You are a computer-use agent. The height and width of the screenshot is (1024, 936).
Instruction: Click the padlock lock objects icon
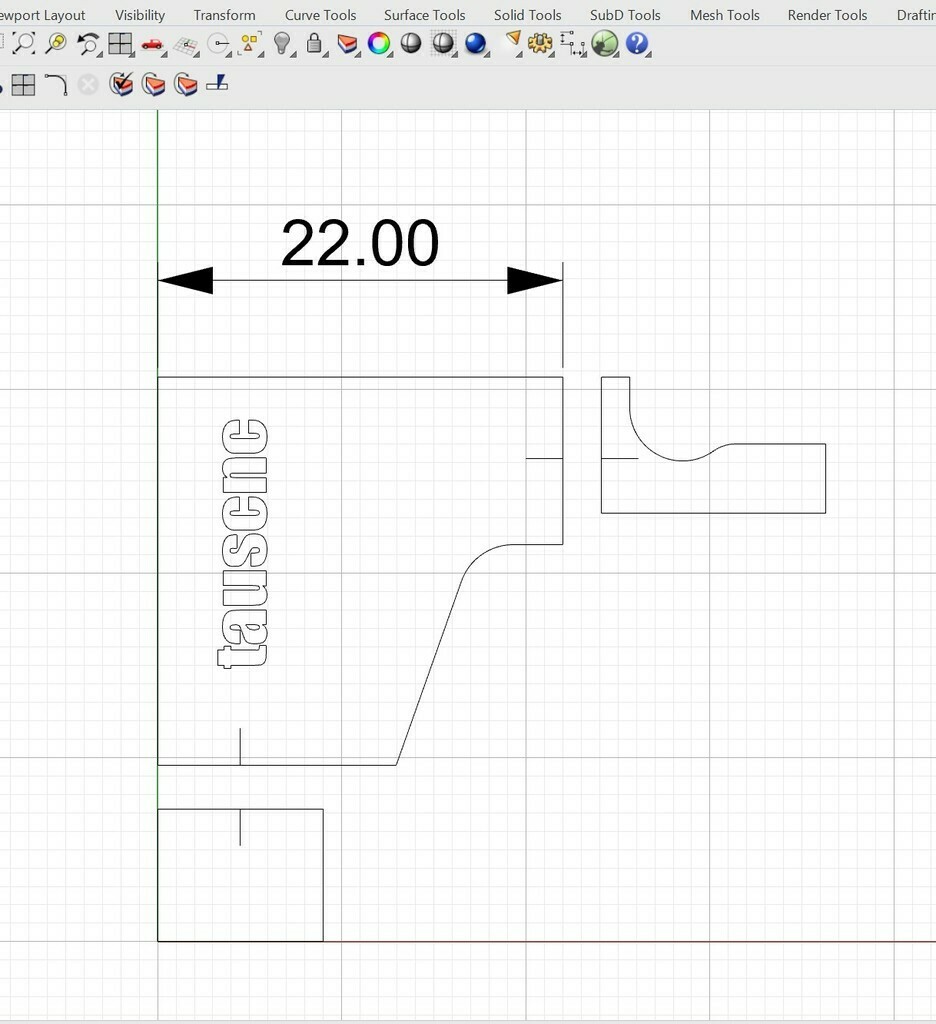tap(314, 44)
